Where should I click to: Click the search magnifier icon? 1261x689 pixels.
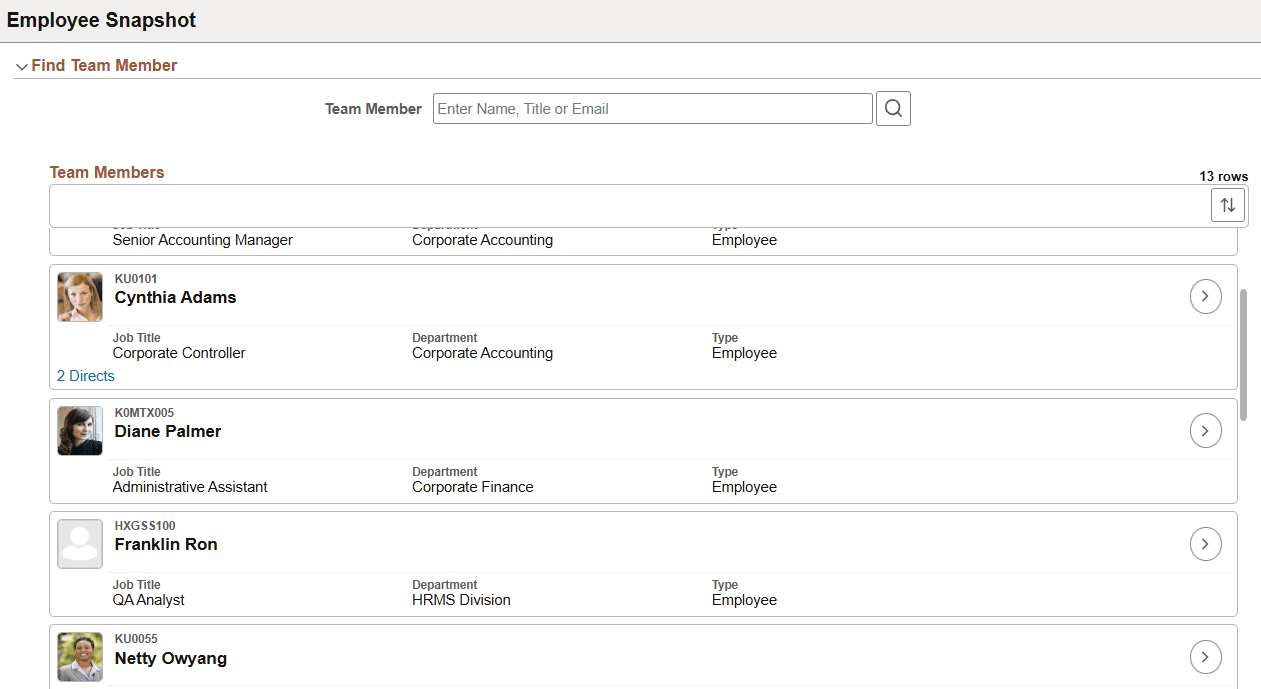click(892, 108)
